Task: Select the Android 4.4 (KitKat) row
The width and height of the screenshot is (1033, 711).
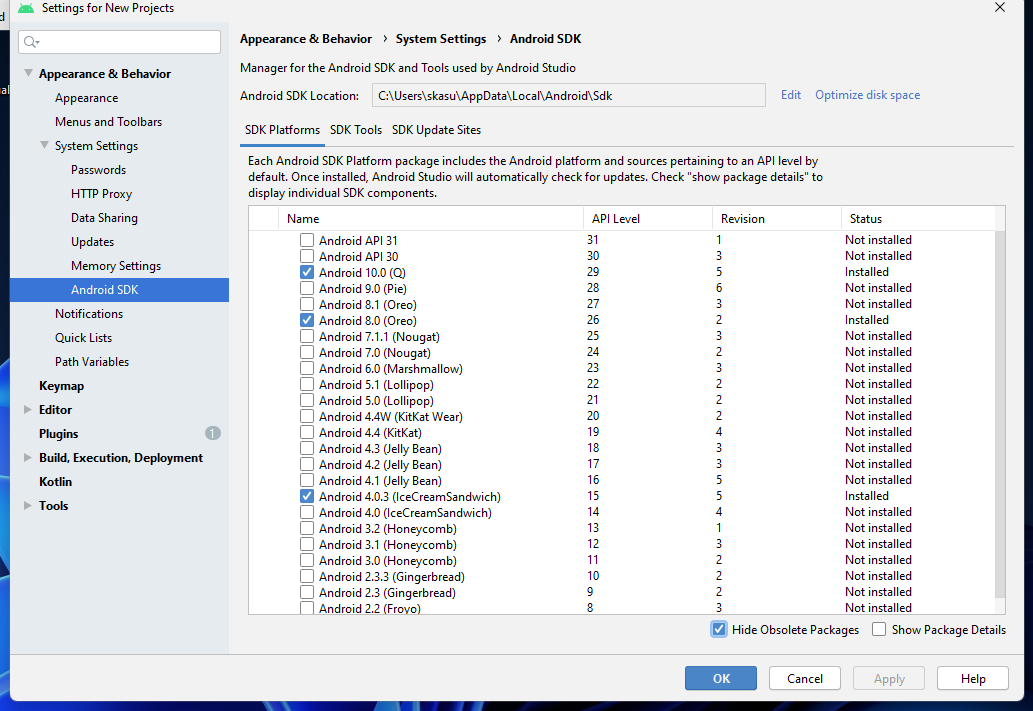Action: (x=622, y=432)
